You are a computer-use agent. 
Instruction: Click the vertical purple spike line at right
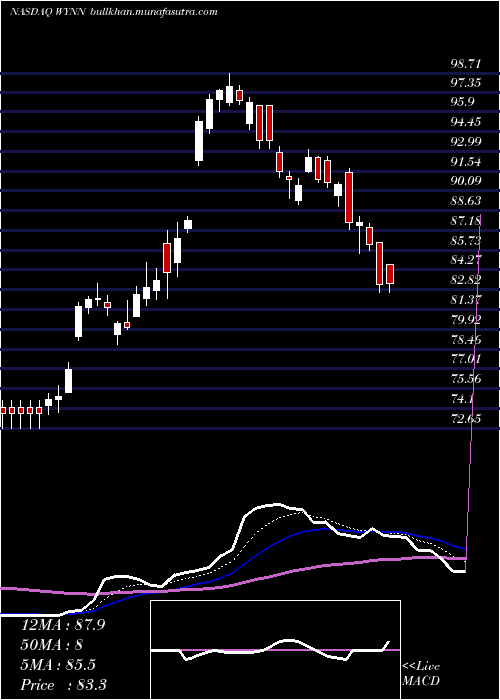(x=473, y=397)
